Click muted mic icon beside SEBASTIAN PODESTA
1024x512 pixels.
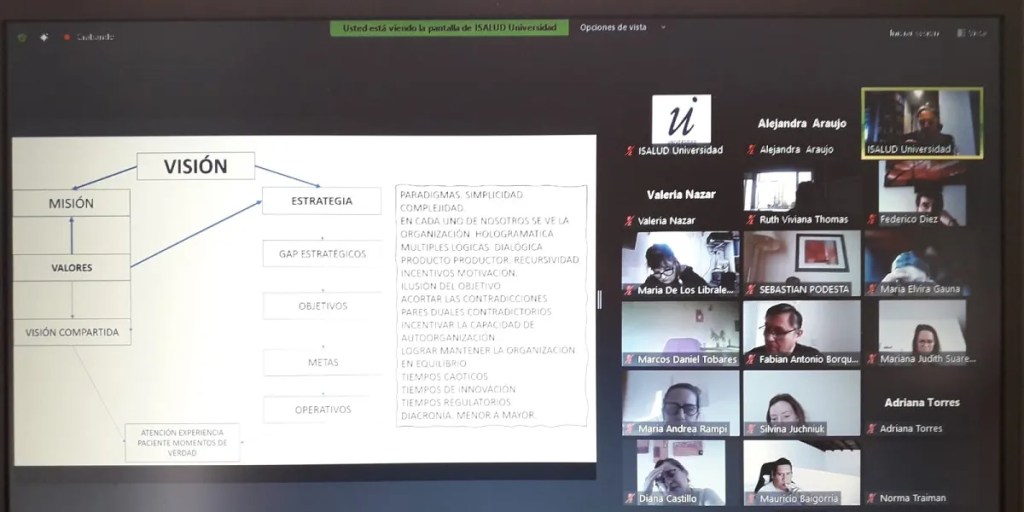(x=750, y=290)
